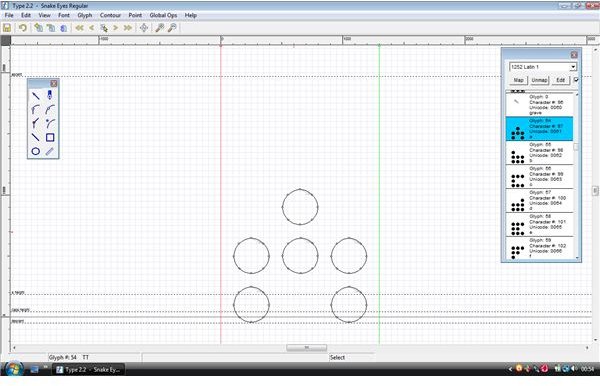Click the horizontal scrollbar thumb below the canvas

tap(307, 347)
